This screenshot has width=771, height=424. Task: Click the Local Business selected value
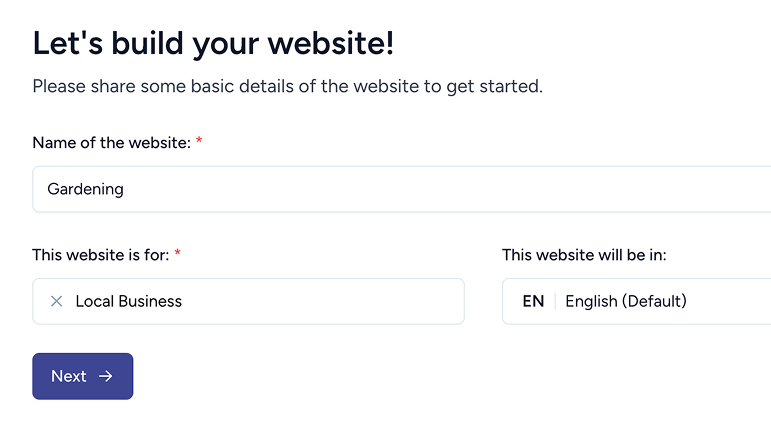pos(129,301)
